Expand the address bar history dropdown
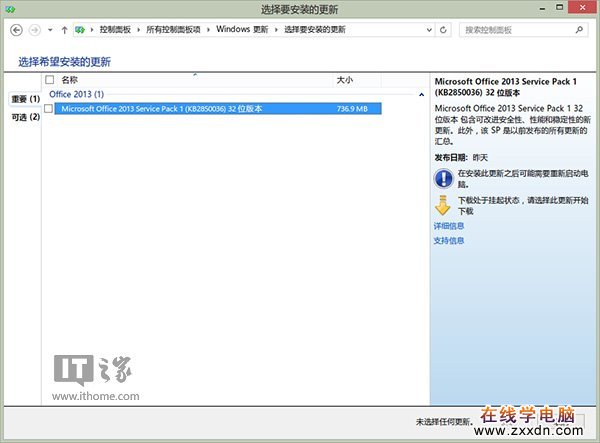600x443 pixels. [429, 30]
